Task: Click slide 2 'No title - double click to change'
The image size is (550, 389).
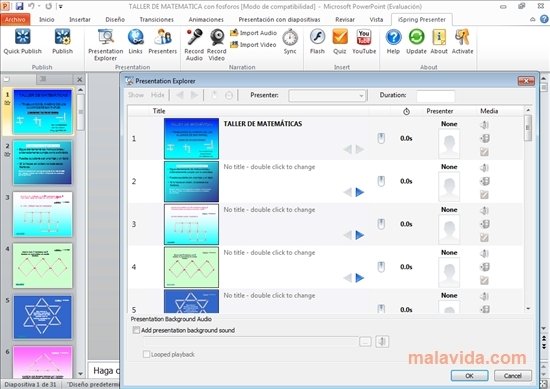Action: click(x=269, y=167)
